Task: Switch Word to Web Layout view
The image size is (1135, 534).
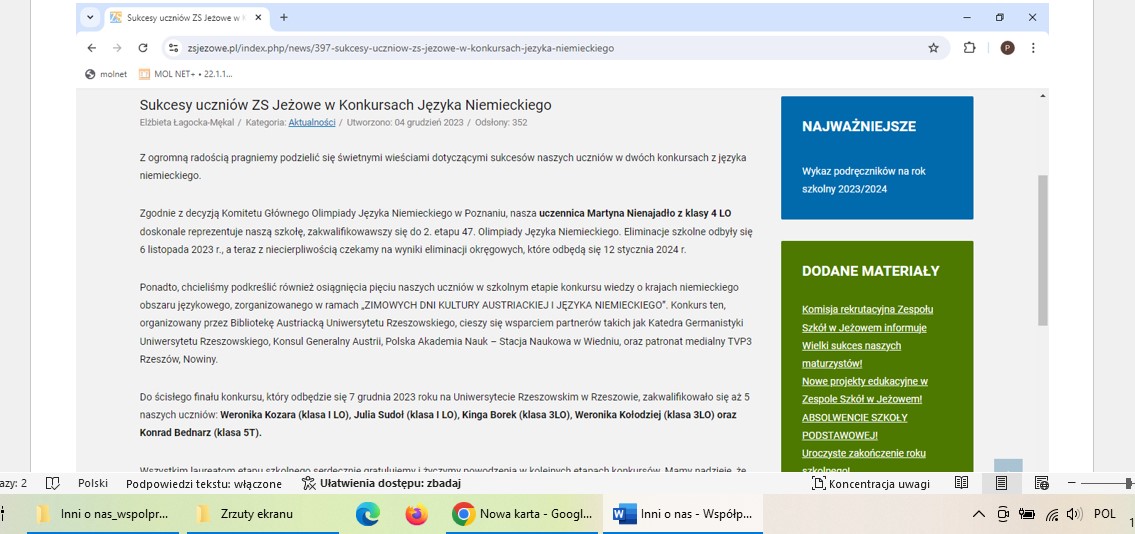Action: [1041, 483]
